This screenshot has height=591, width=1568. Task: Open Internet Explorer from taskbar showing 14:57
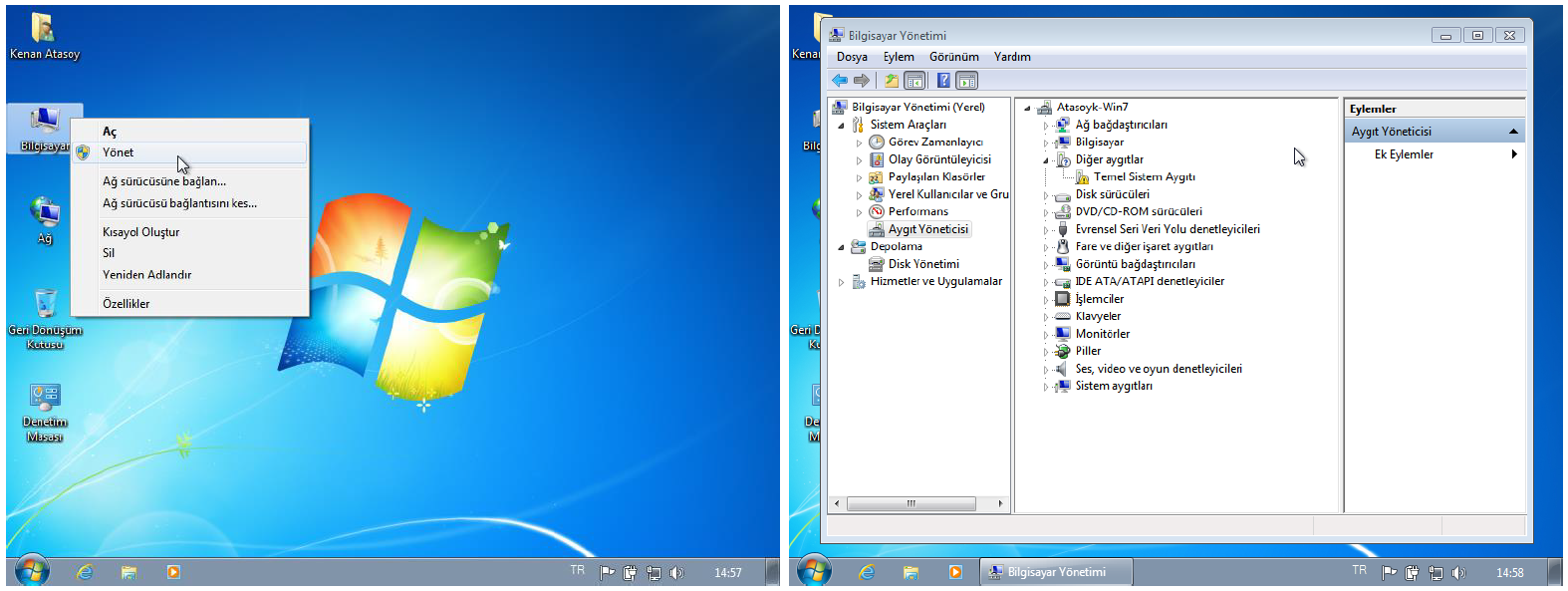coord(86,572)
